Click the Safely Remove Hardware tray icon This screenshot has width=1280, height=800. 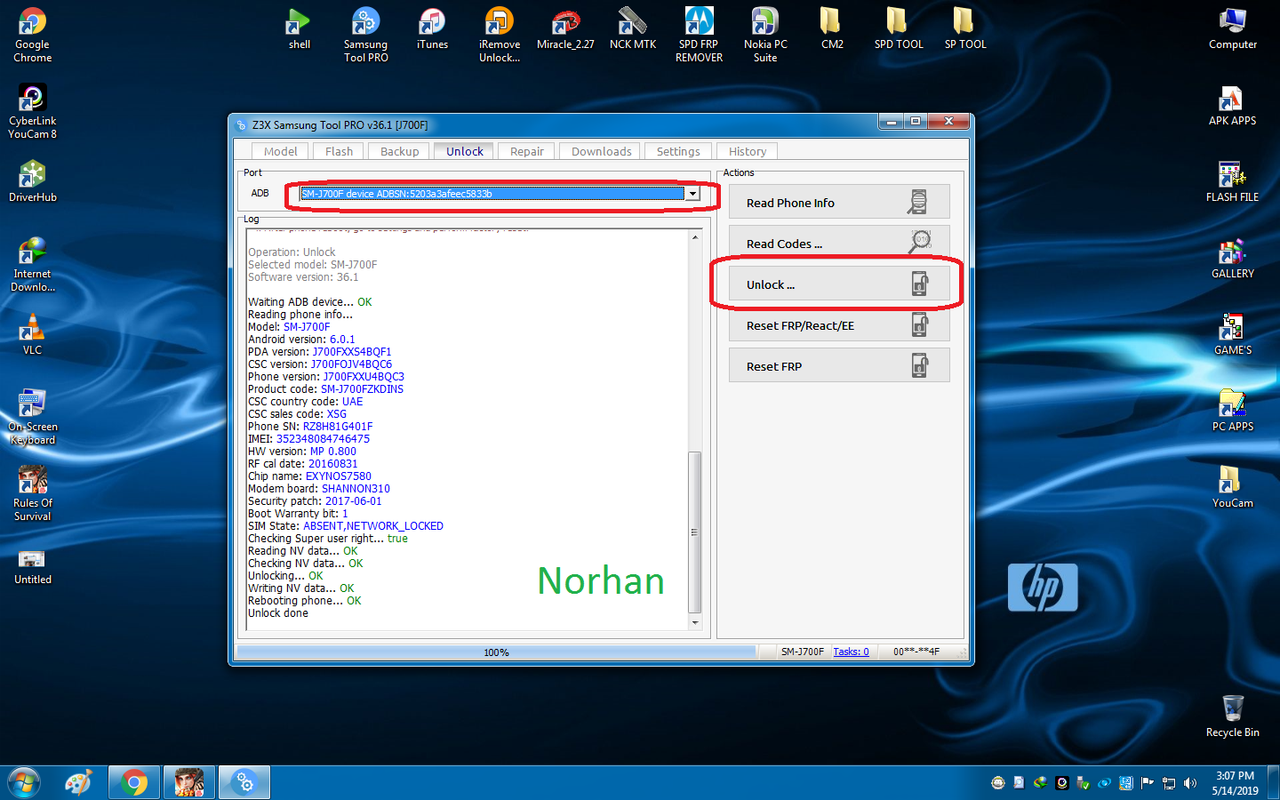(1082, 783)
